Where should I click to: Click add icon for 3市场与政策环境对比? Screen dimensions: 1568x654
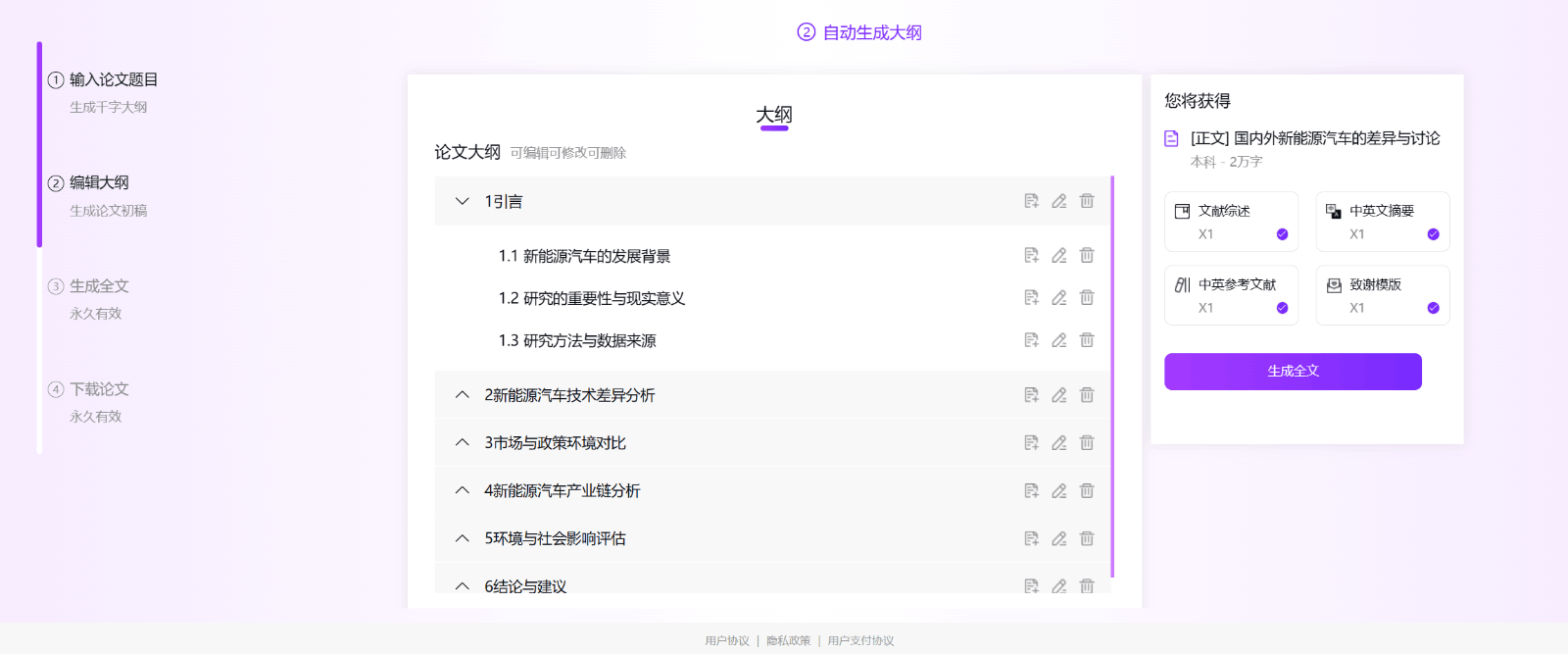[1031, 443]
